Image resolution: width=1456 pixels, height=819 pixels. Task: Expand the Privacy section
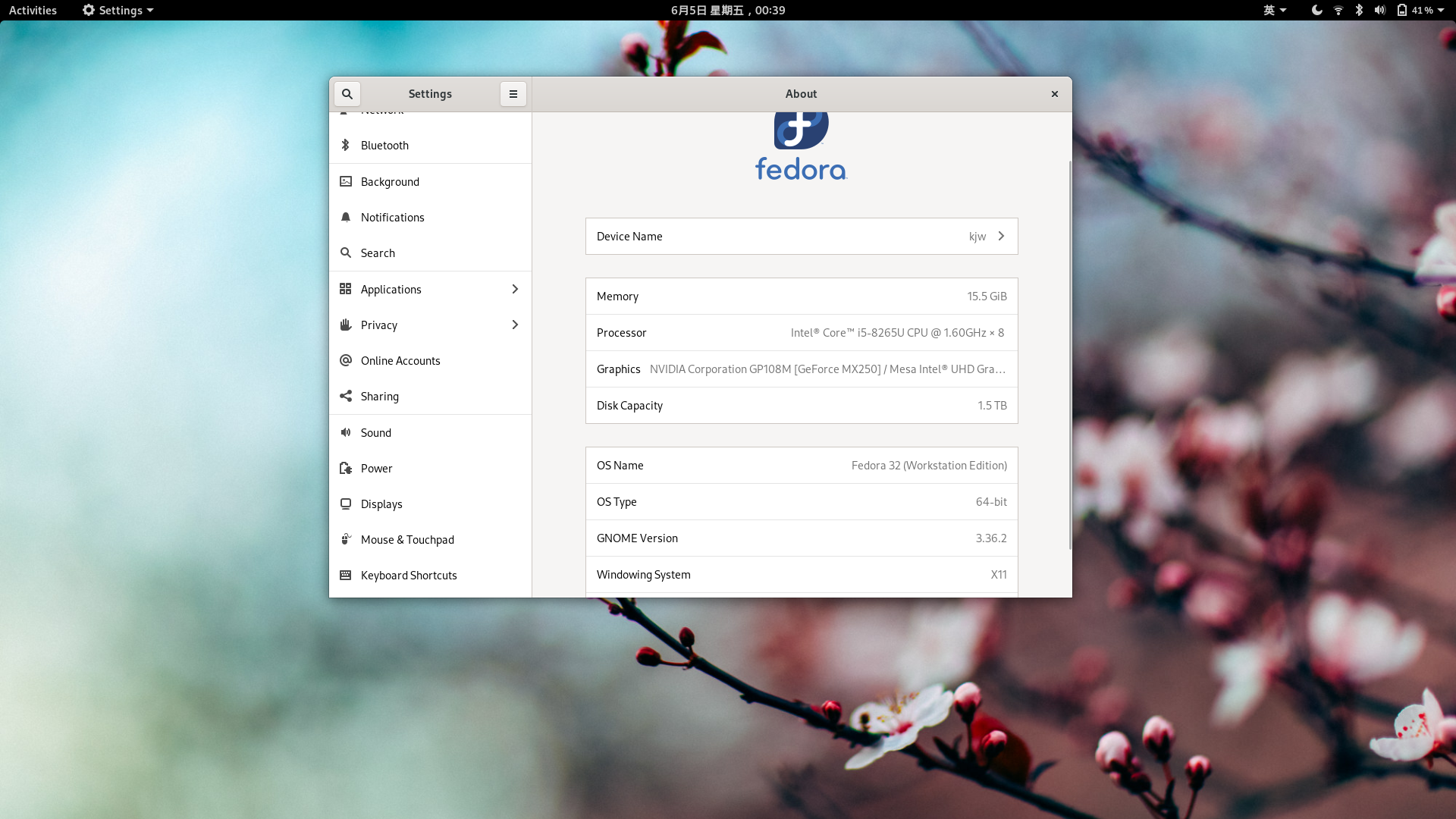point(430,324)
